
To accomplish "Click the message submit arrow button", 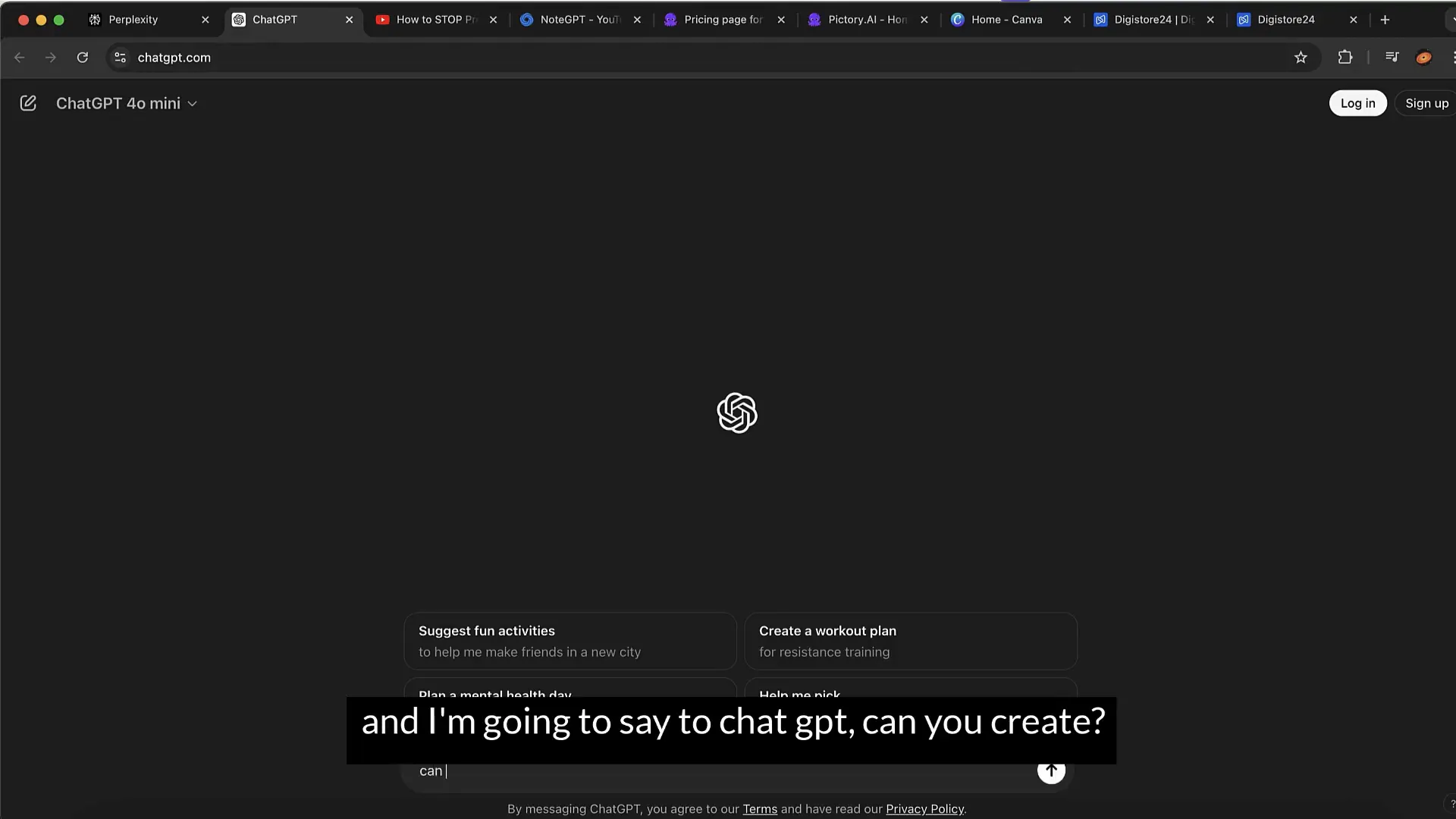I will click(x=1050, y=770).
